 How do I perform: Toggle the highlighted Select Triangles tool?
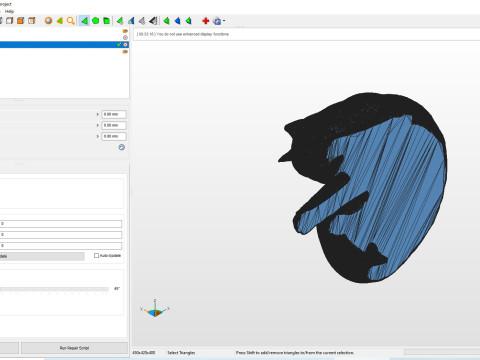pyautogui.click(x=84, y=21)
